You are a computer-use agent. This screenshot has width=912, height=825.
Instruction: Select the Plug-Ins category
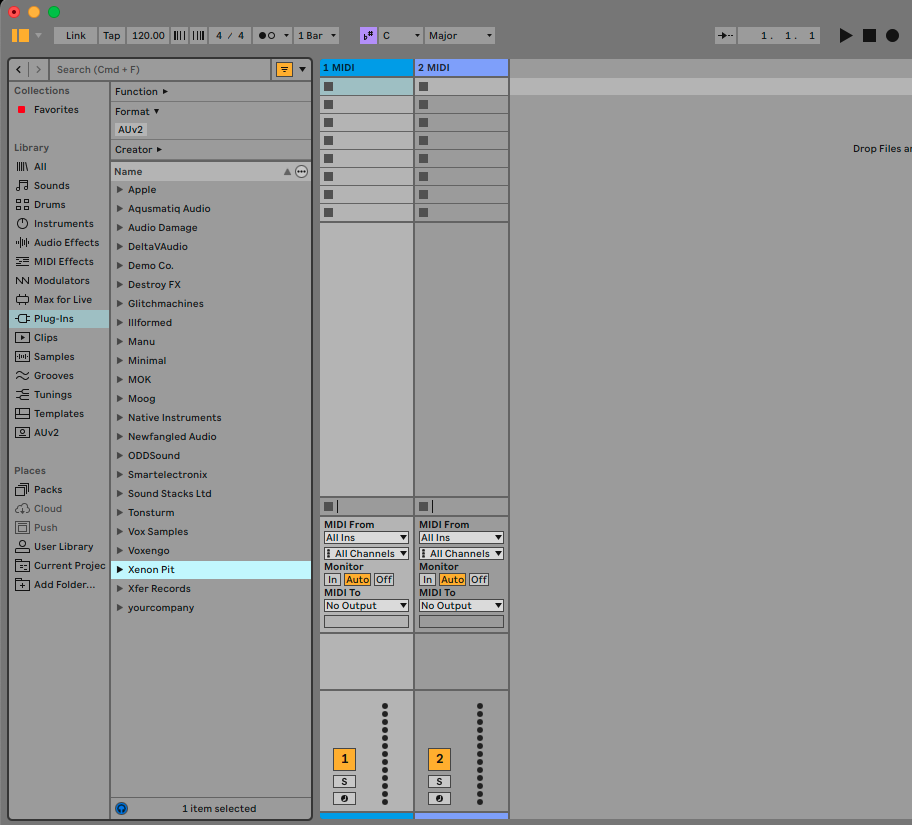59,319
